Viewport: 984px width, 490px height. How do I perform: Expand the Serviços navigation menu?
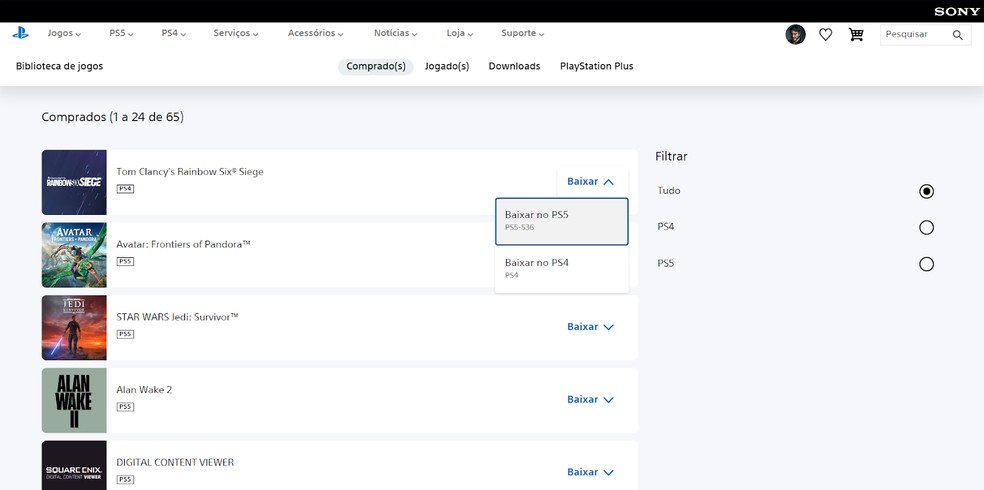coord(235,33)
